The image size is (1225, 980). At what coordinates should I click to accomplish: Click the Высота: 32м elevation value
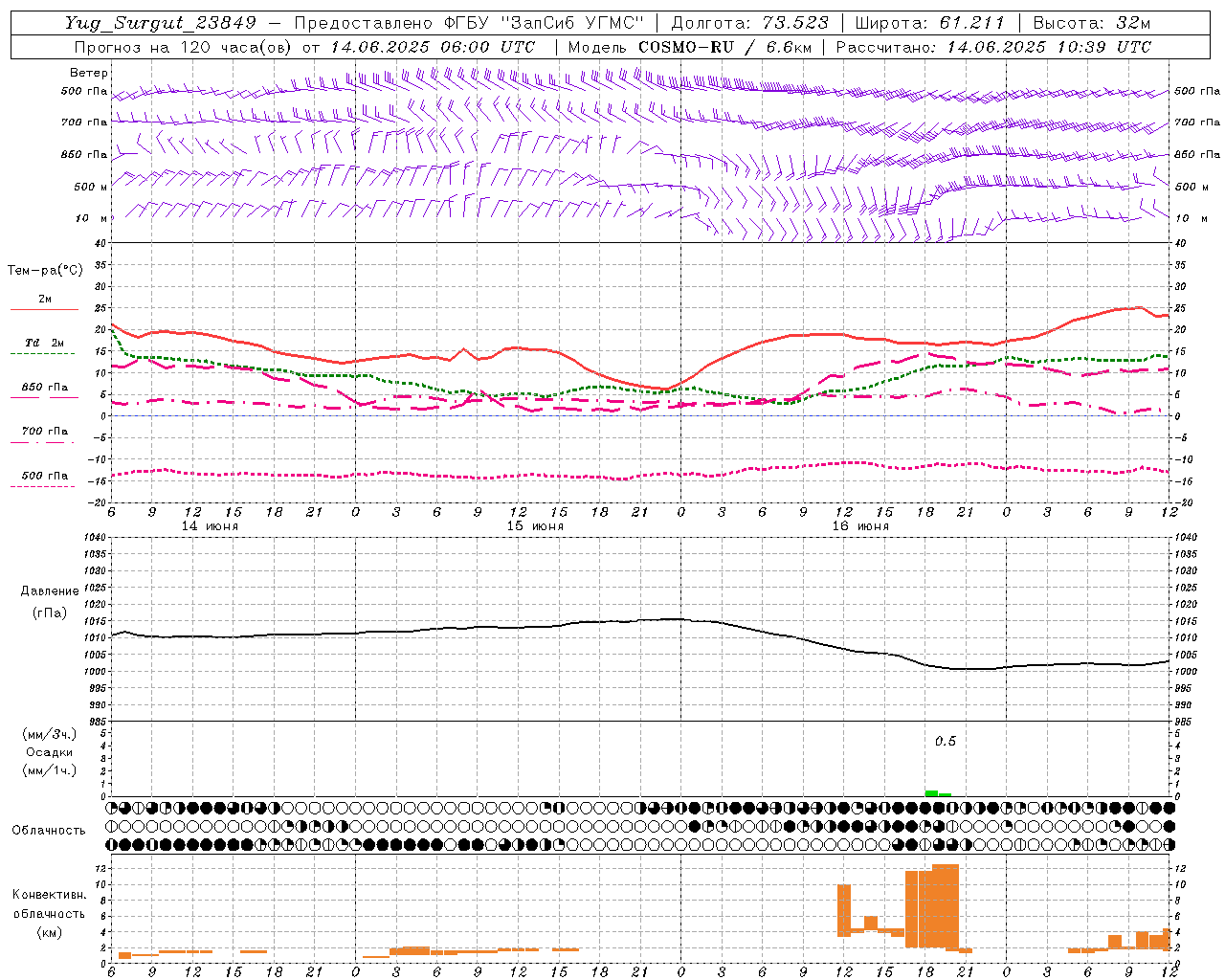pyautogui.click(x=1091, y=23)
